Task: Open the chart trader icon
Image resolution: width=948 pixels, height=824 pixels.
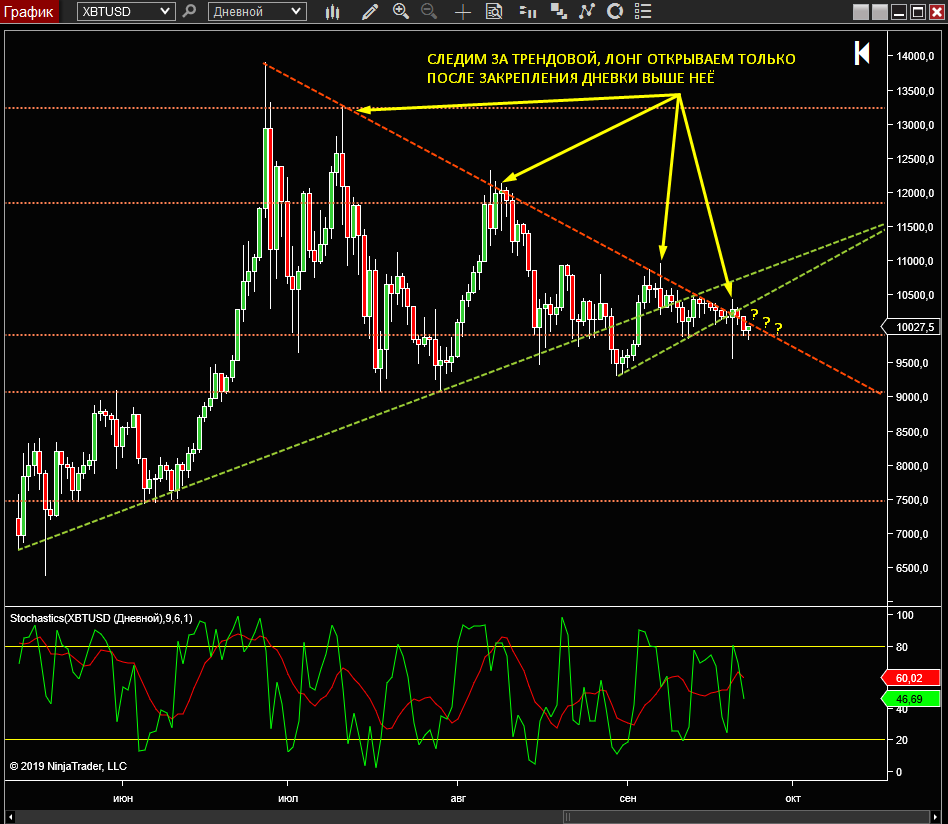Action: (x=528, y=11)
